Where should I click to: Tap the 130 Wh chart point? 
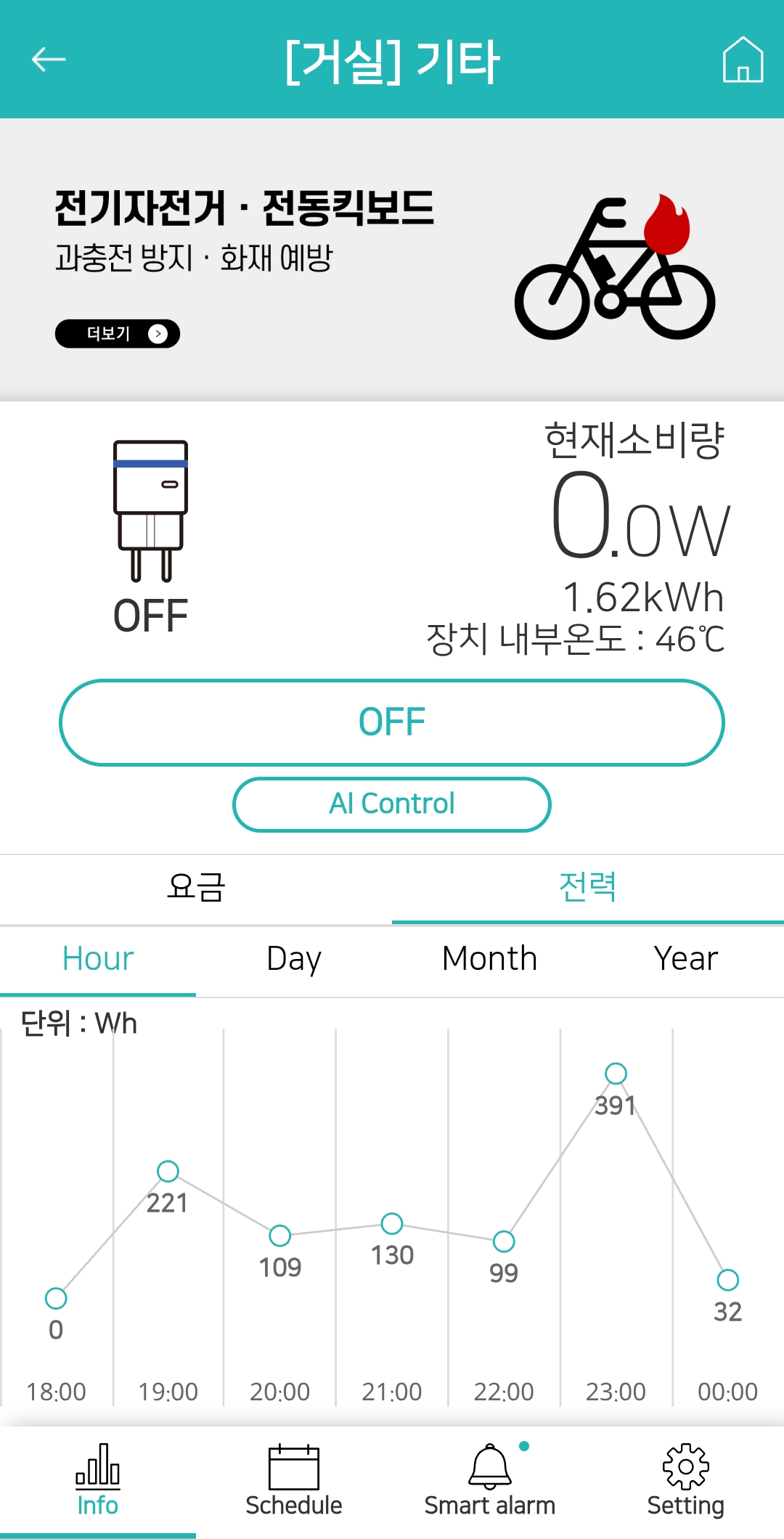coord(392,1223)
